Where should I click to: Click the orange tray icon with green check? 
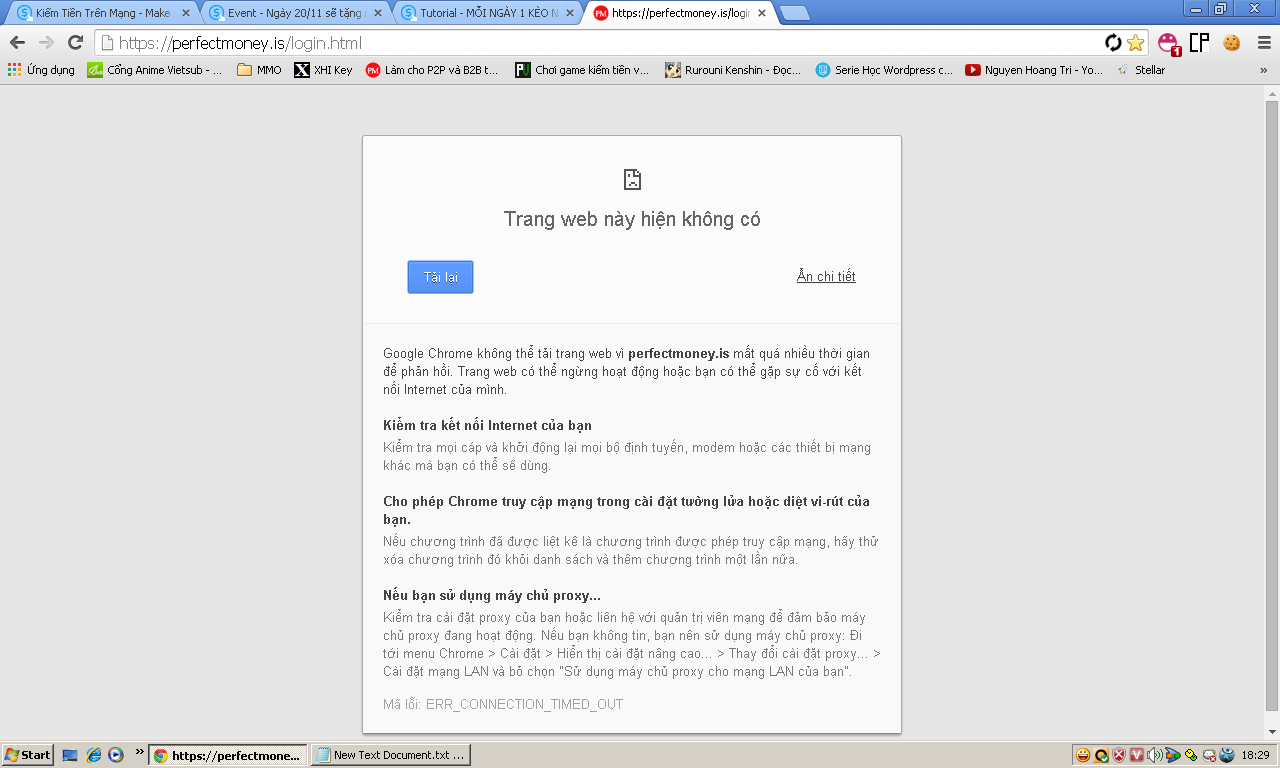click(1101, 755)
